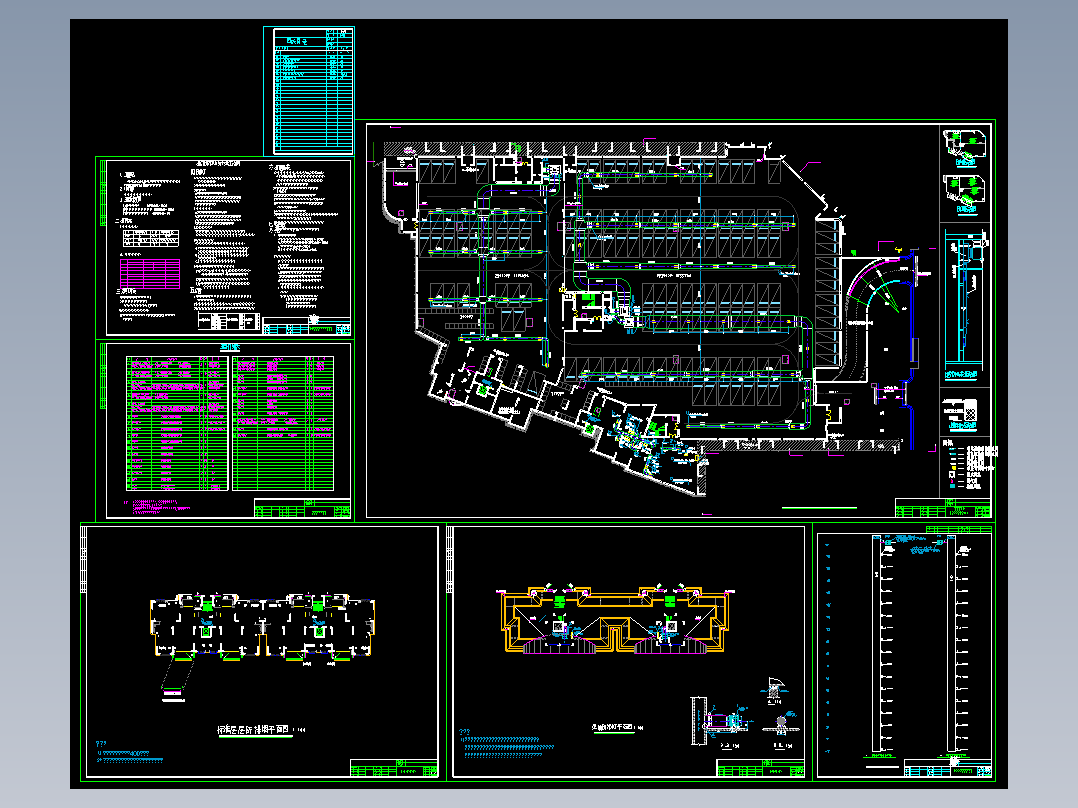Click the cyan notes under the floor plan
The width and height of the screenshot is (1078, 808).
130,753
